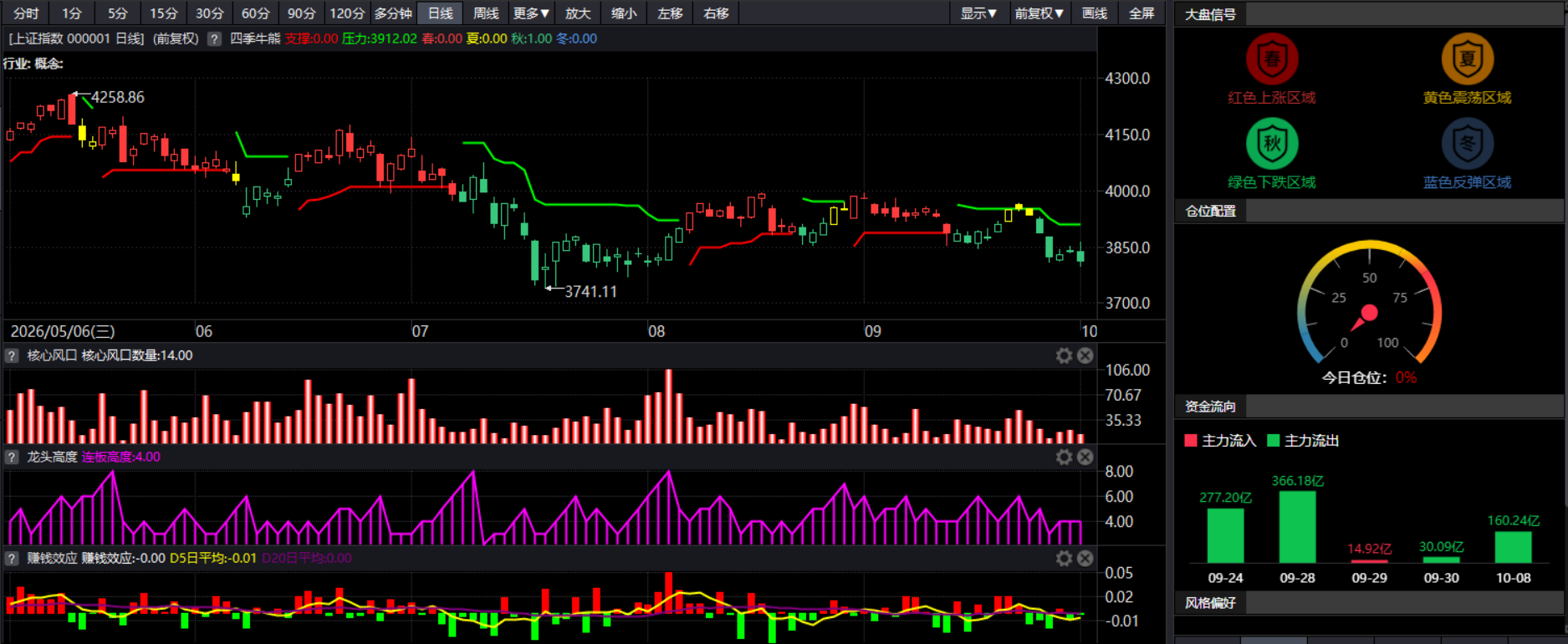The width and height of the screenshot is (1568, 644).
Task: Open the 显示 dropdown menu
Action: click(978, 13)
